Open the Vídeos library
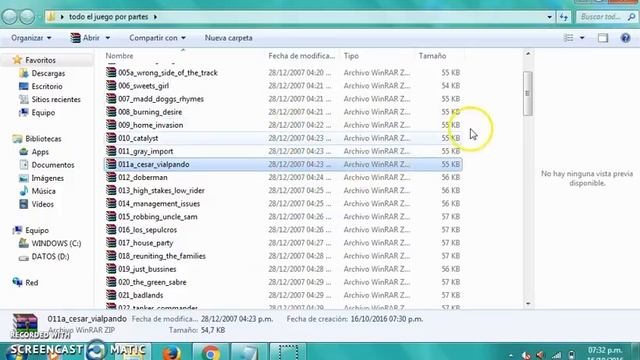 tap(42, 204)
